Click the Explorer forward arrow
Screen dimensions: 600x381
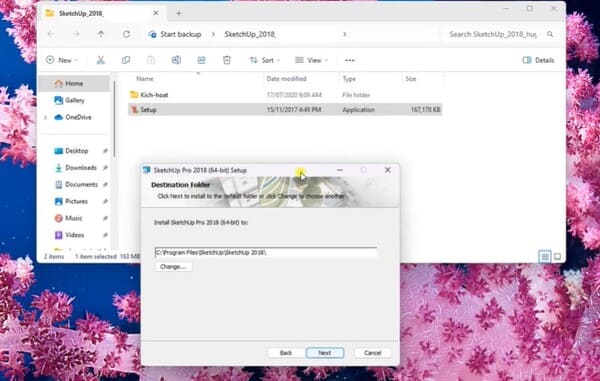pyautogui.click(x=76, y=34)
